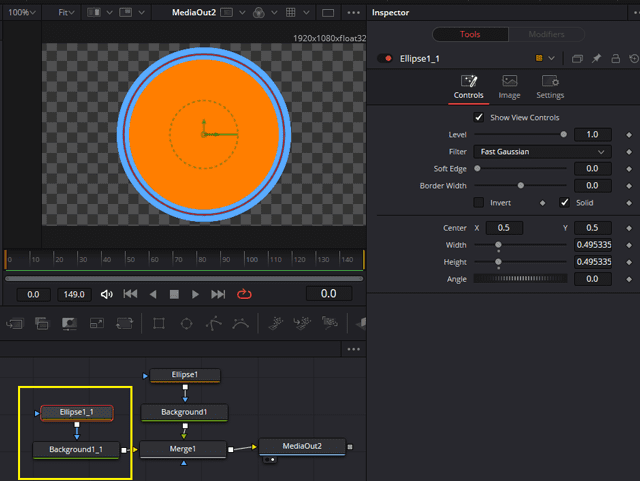Uncheck the Solid checkbox

(x=564, y=203)
